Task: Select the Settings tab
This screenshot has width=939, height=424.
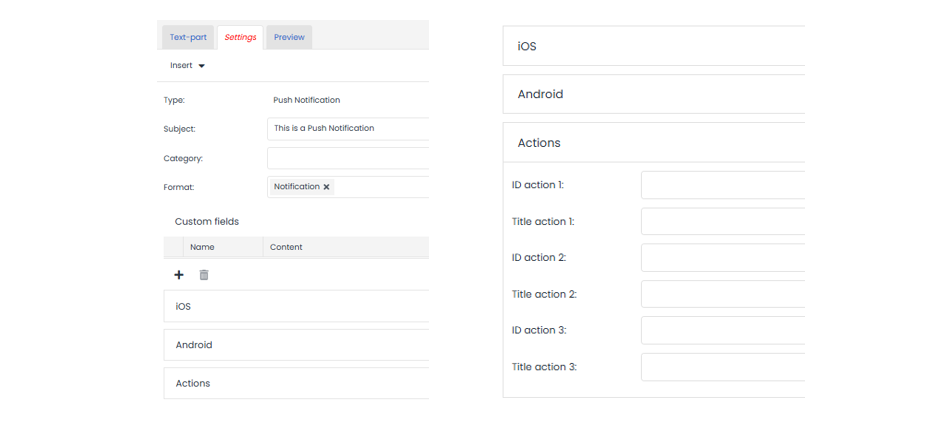Action: (240, 38)
